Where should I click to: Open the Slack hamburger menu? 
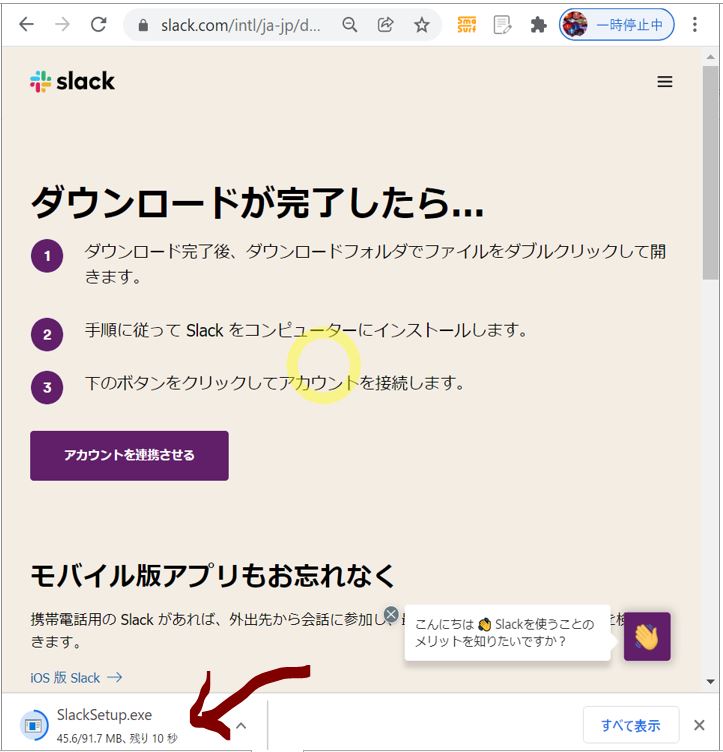pyautogui.click(x=665, y=82)
